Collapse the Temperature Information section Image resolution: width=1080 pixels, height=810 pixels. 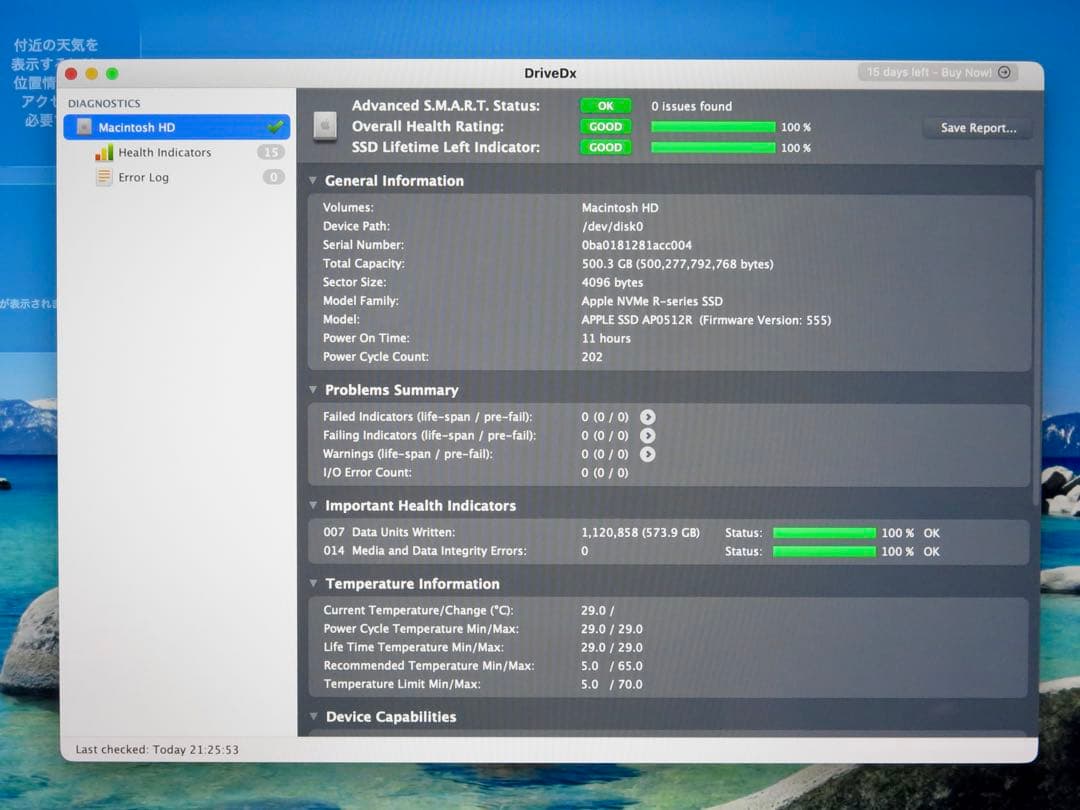[313, 584]
